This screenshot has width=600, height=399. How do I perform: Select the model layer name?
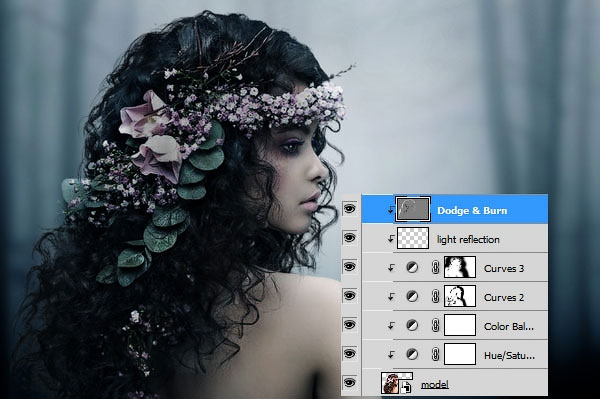click(x=435, y=384)
